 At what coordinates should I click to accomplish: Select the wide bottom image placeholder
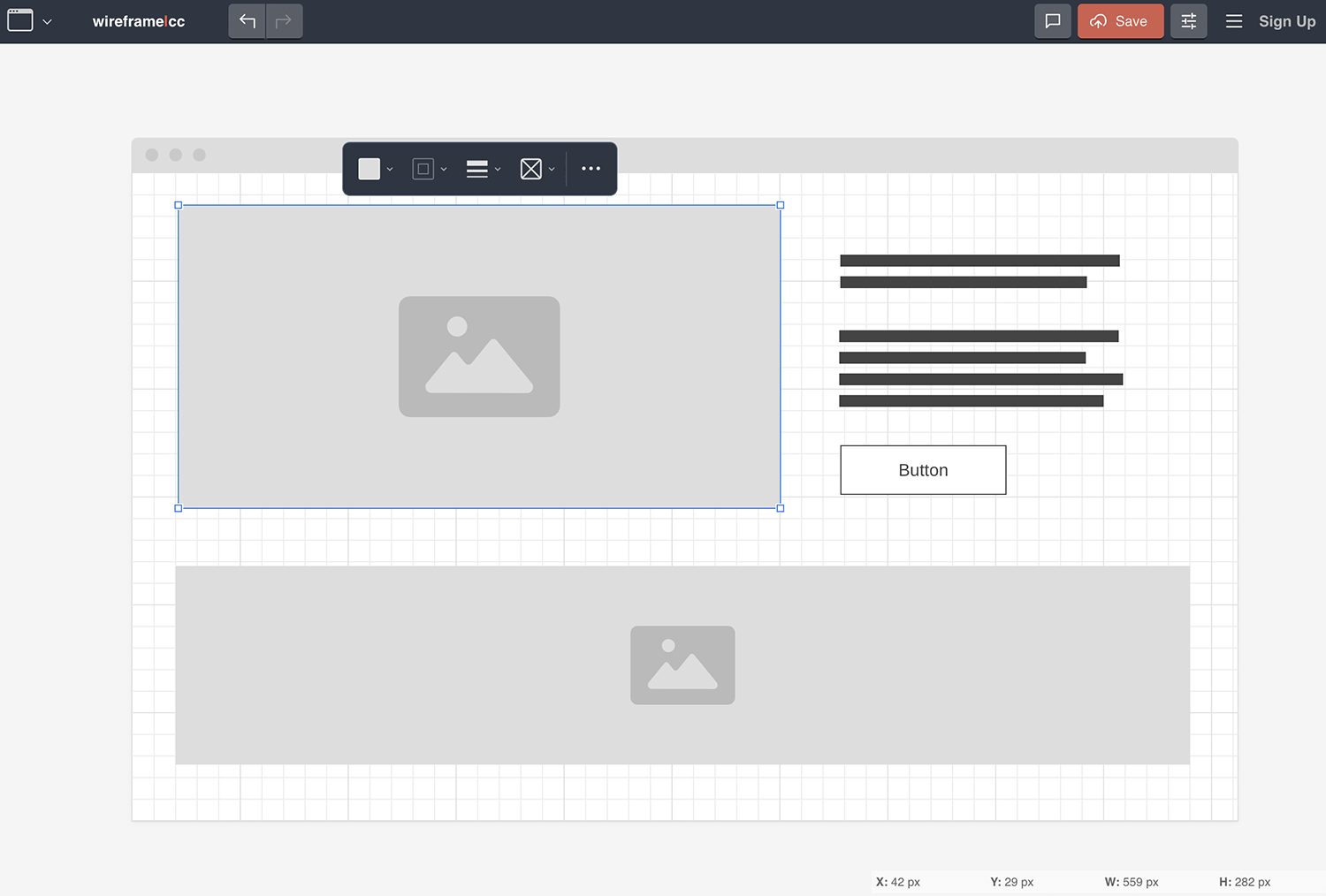pyautogui.click(x=682, y=665)
